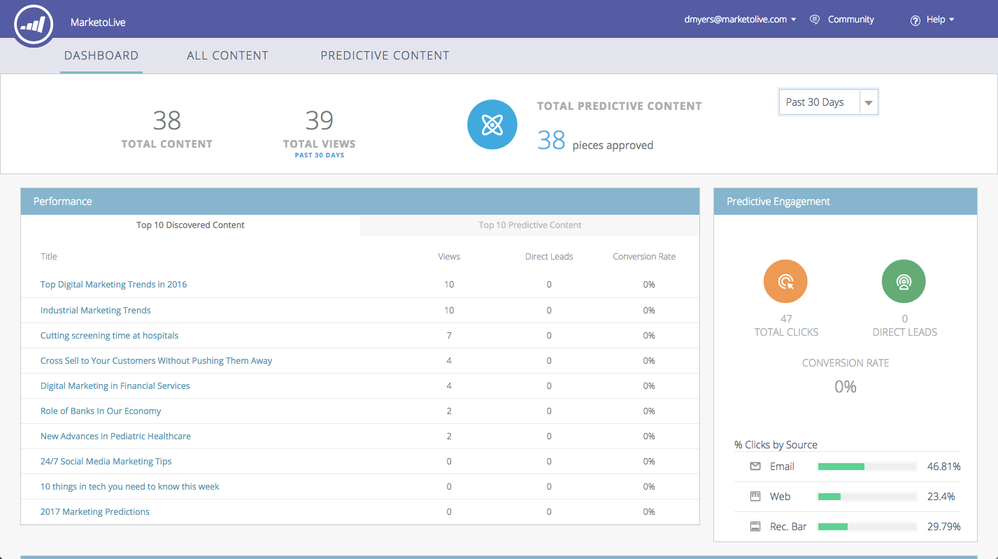The image size is (998, 559).
Task: Click the Community speech bubble icon
Action: point(814,20)
